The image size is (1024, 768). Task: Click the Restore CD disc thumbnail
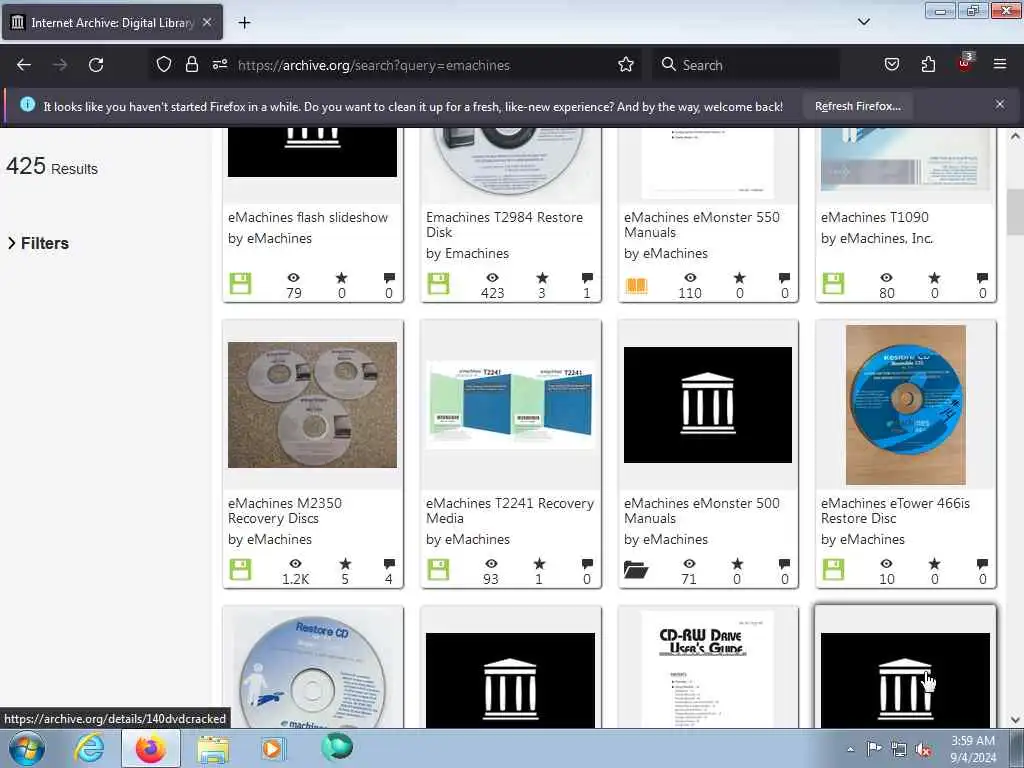(x=312, y=670)
